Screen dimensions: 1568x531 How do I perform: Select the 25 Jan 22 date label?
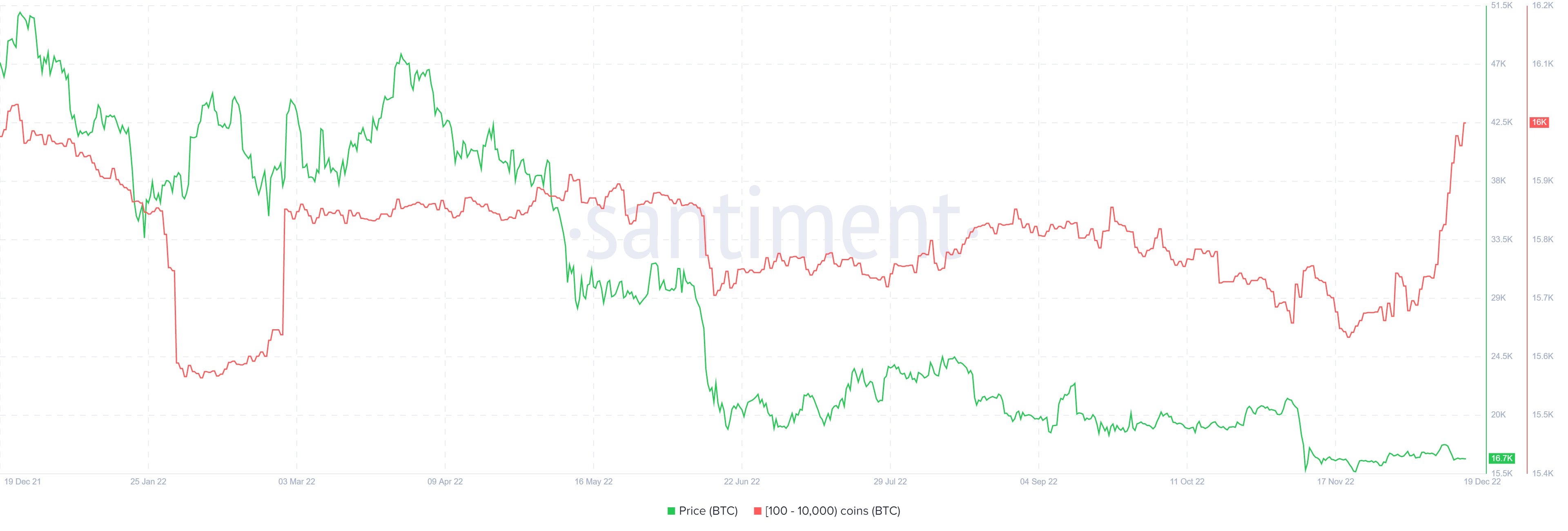click(x=148, y=482)
